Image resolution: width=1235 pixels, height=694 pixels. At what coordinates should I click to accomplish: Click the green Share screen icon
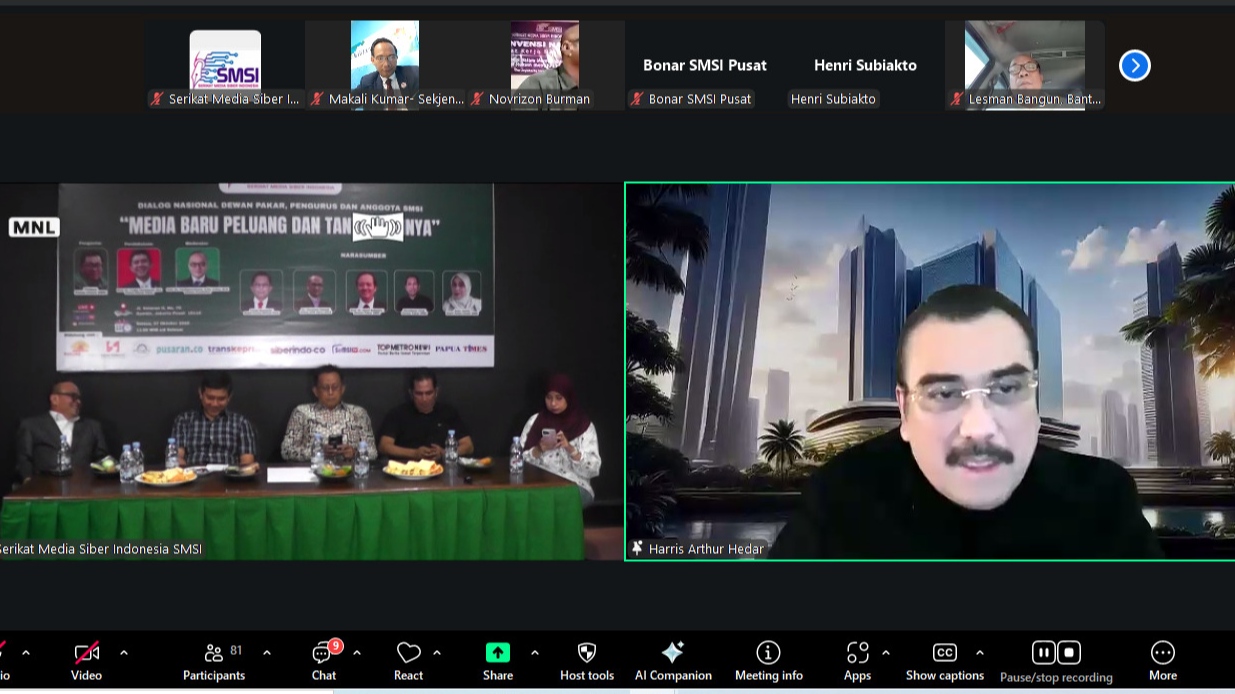pos(497,652)
